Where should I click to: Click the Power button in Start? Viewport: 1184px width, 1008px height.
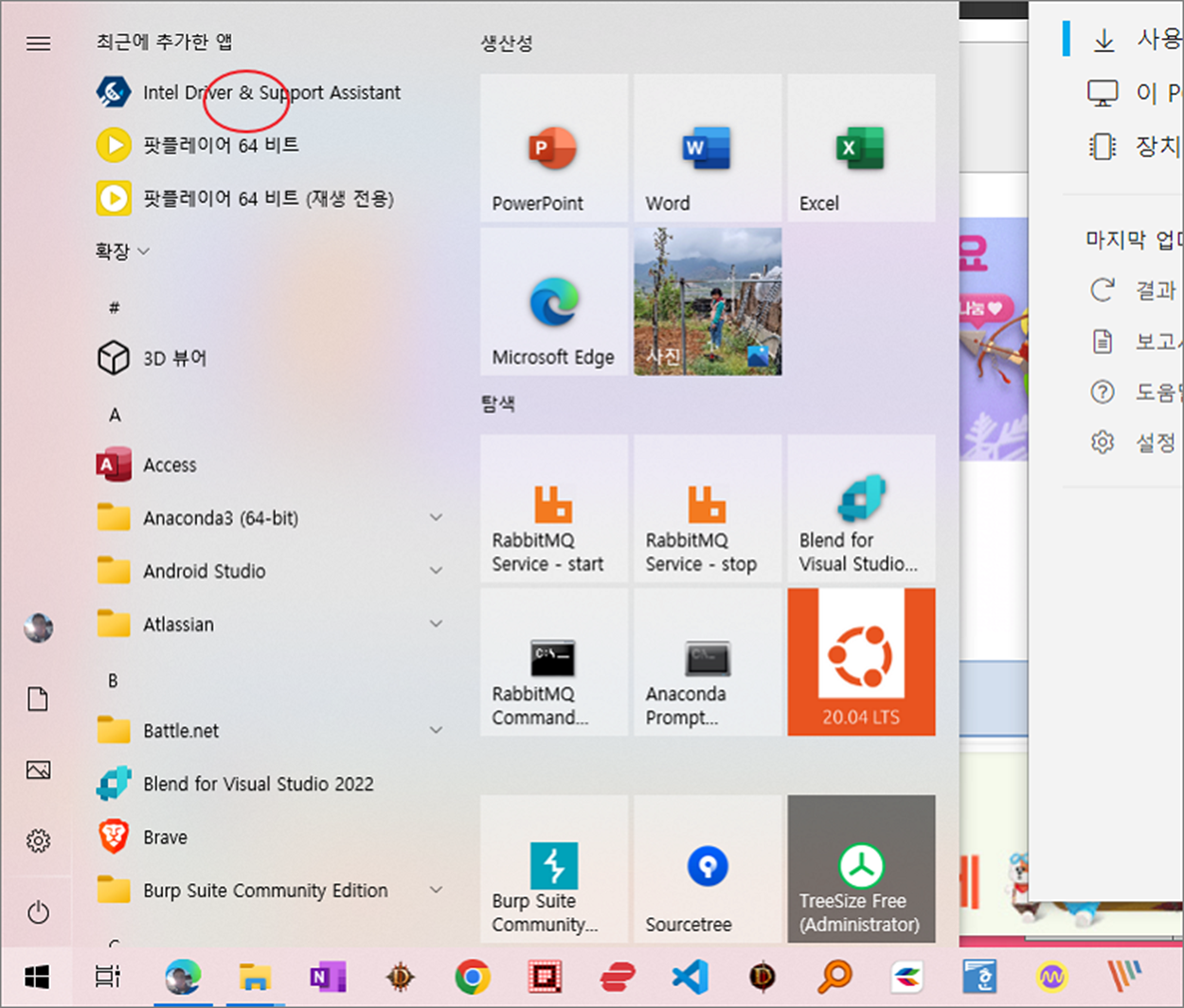click(38, 912)
